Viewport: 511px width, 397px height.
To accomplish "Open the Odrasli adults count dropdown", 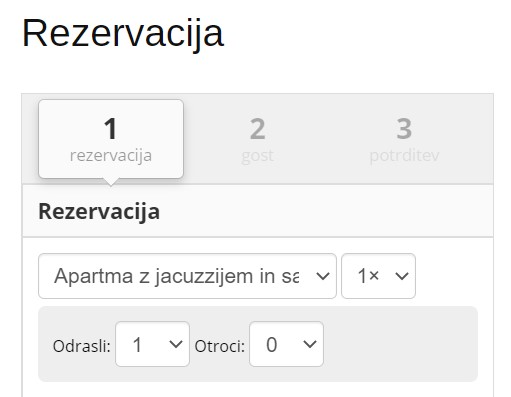I will (x=152, y=344).
